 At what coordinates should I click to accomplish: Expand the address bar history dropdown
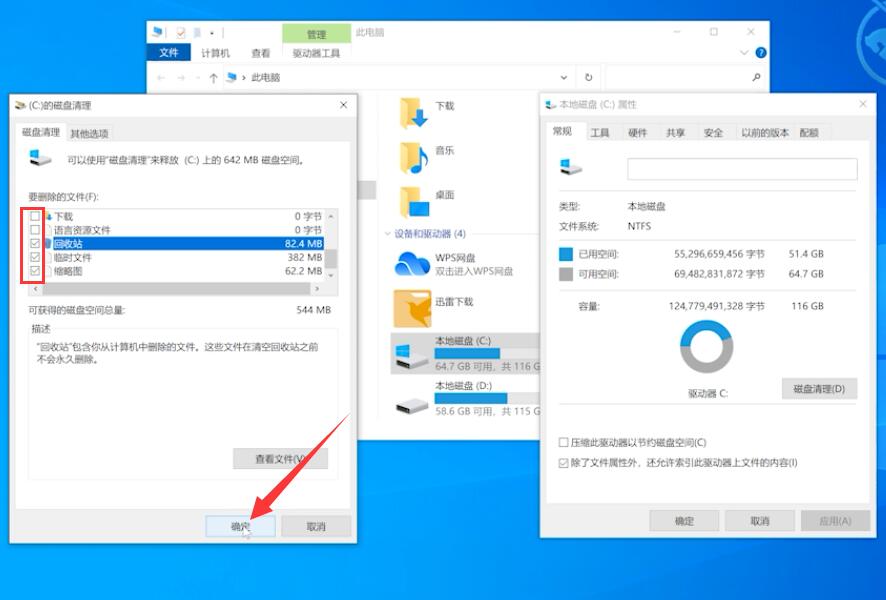click(x=563, y=77)
